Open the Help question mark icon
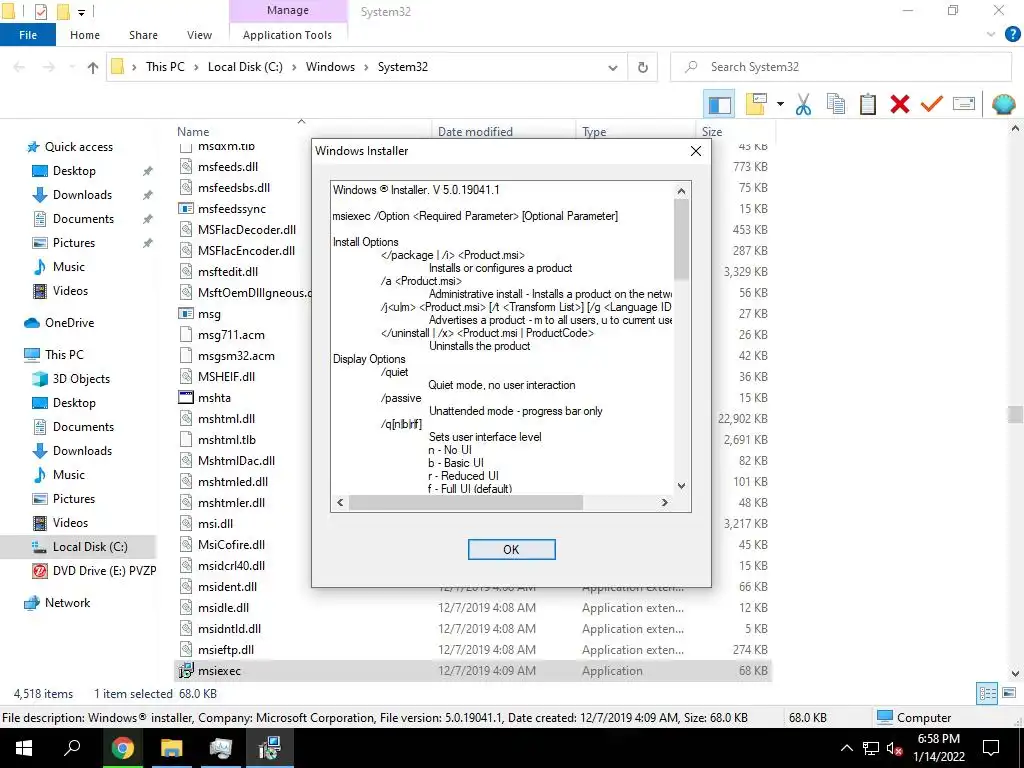1024x768 pixels. (x=1013, y=35)
